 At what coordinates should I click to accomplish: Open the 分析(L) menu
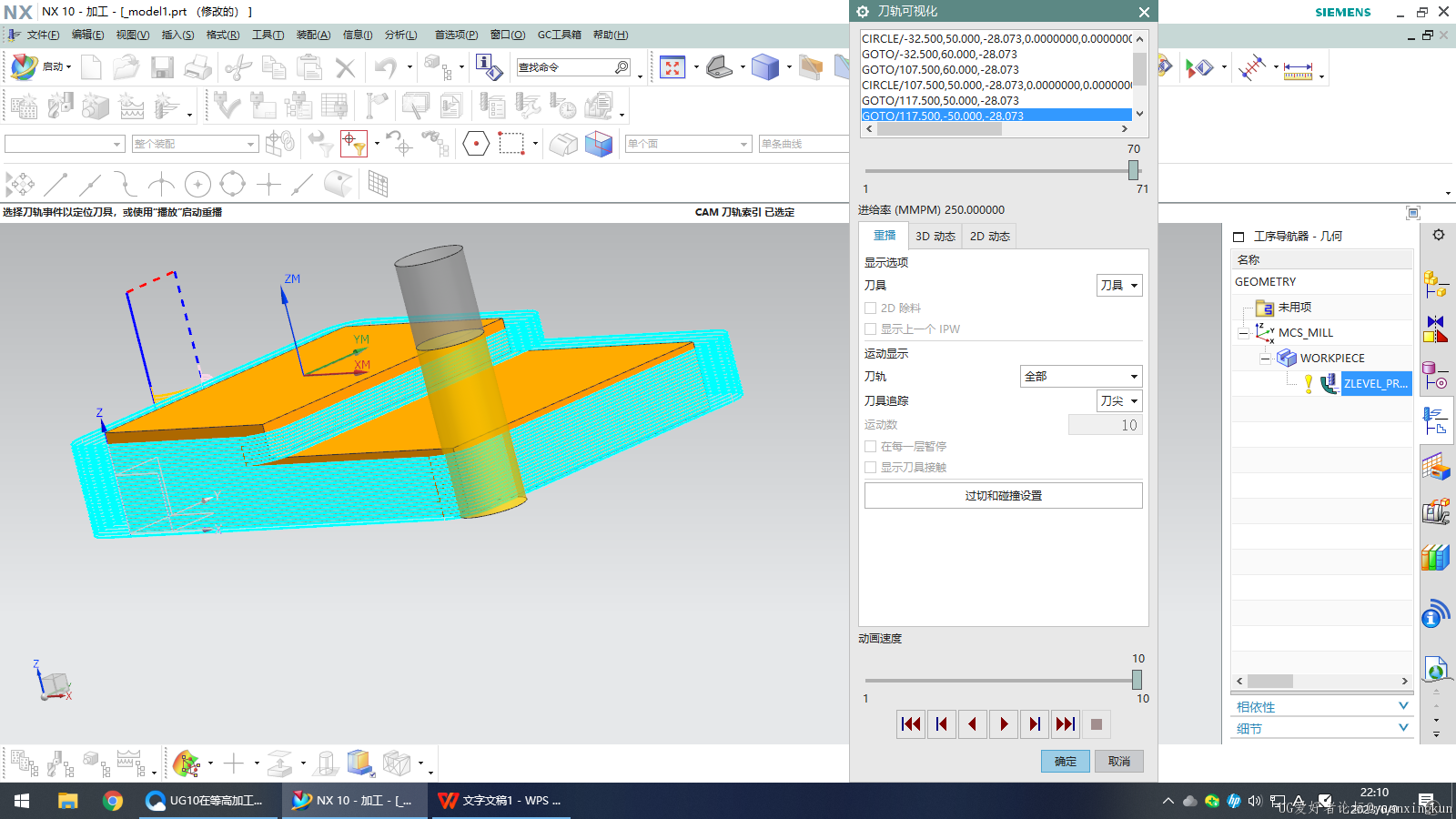coord(400,35)
